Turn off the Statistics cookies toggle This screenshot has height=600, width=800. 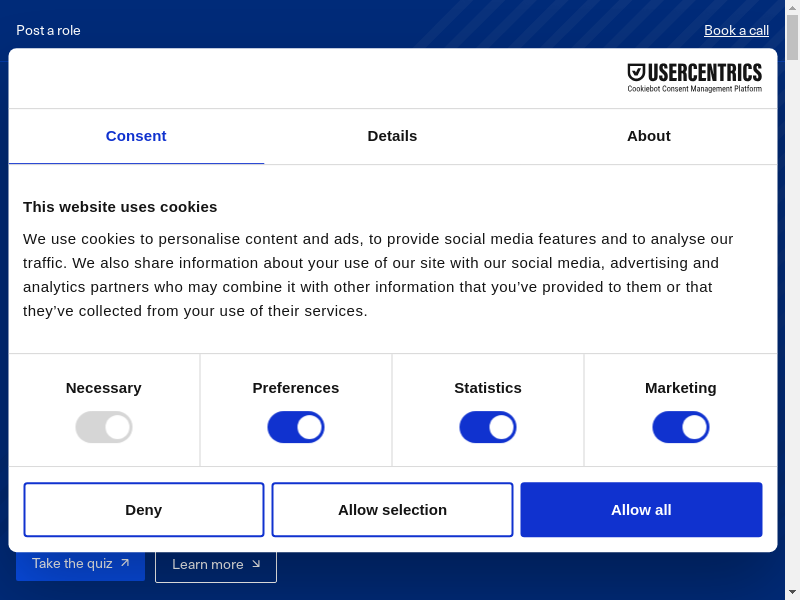[488, 427]
